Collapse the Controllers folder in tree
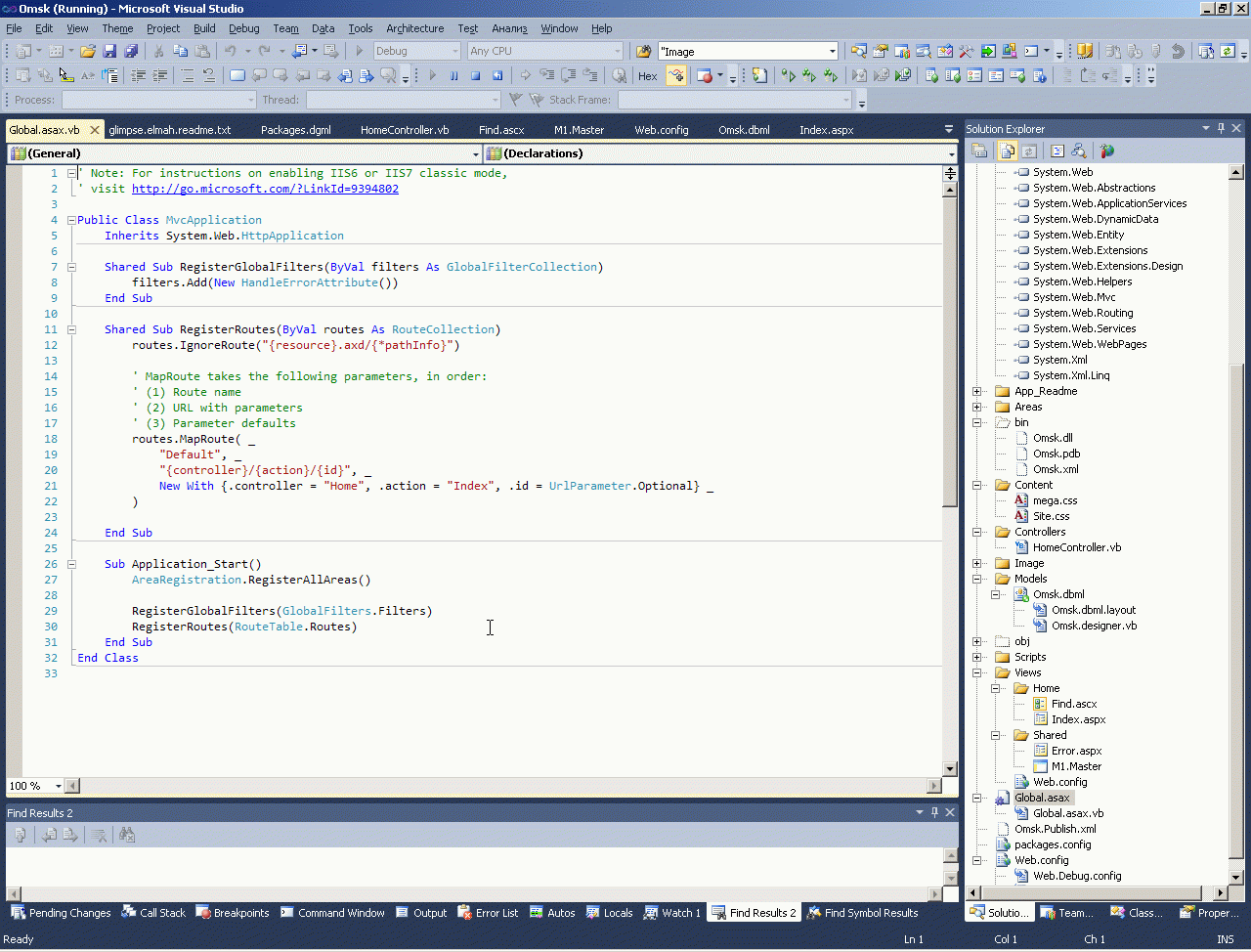 (977, 532)
